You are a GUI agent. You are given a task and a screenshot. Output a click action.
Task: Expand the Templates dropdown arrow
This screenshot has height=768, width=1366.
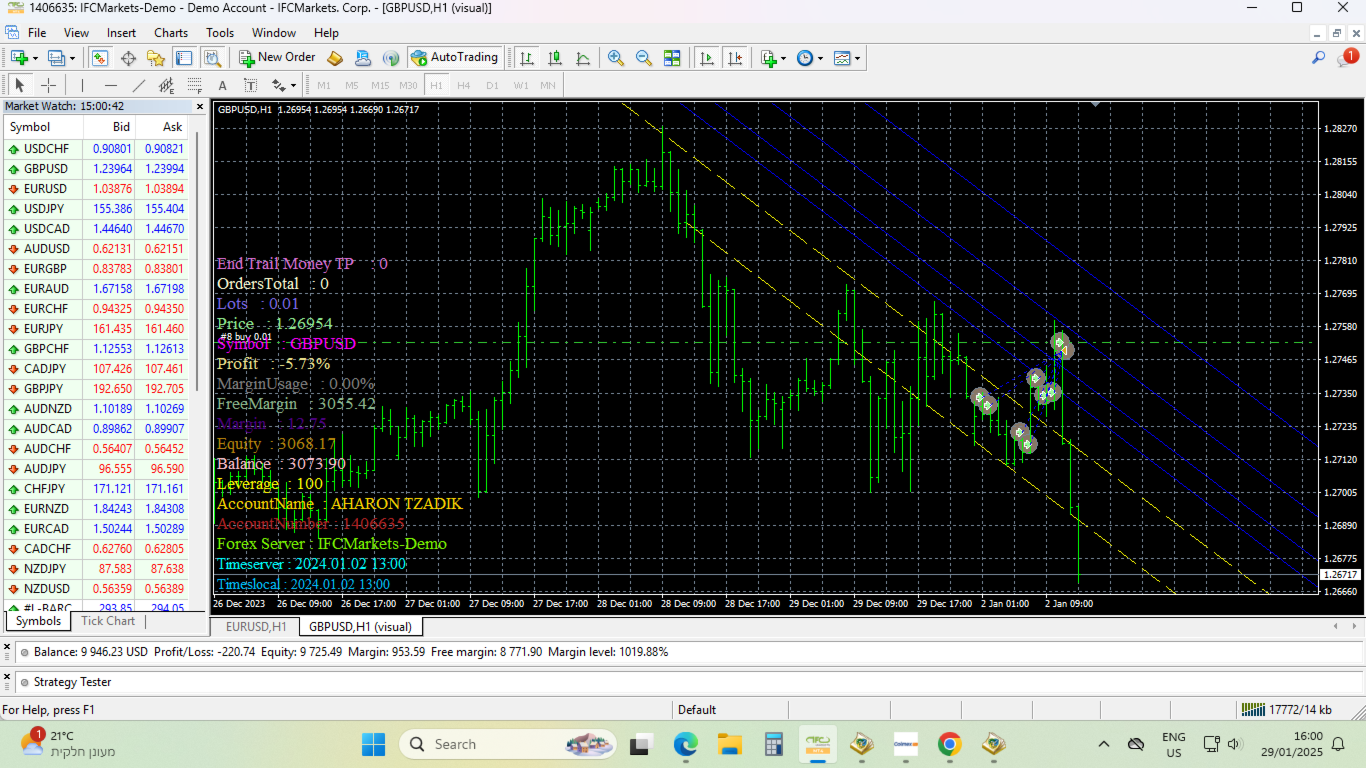857,58
